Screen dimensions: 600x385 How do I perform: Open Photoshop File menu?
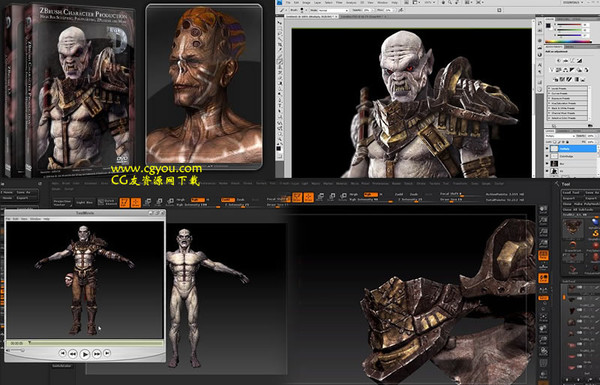pyautogui.click(x=289, y=3)
